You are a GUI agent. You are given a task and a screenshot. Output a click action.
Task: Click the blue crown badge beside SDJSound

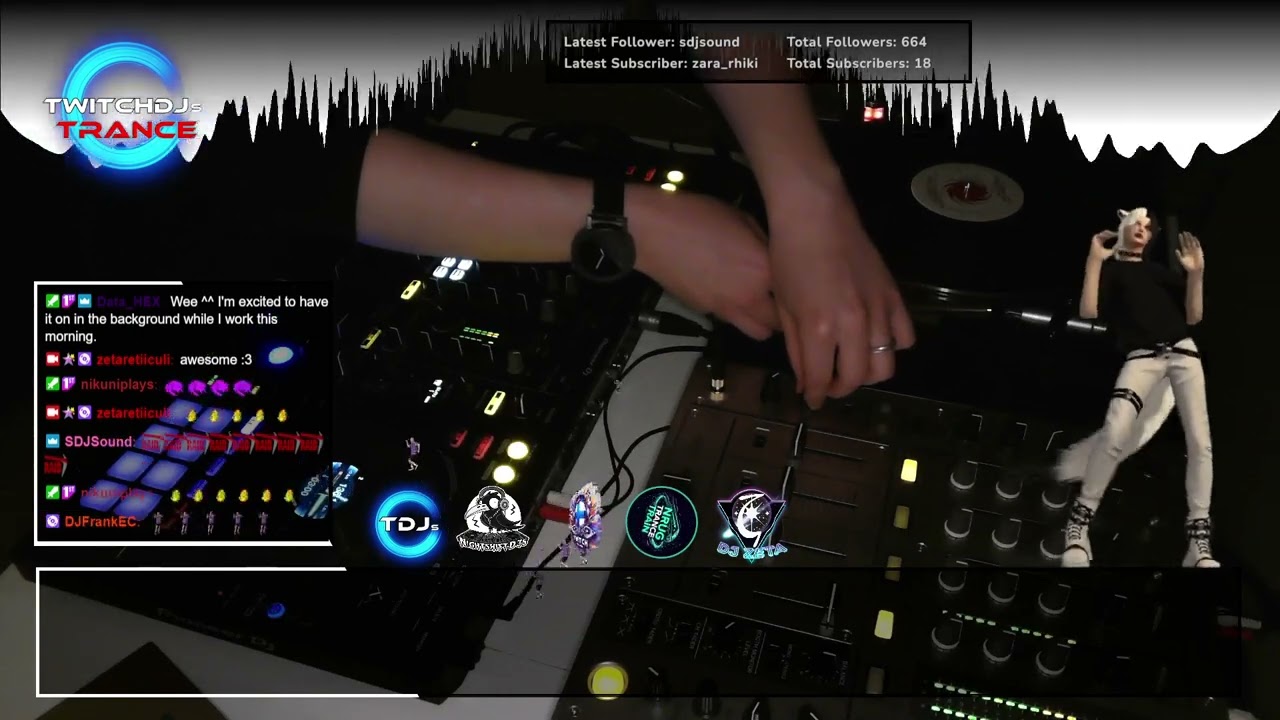pyautogui.click(x=52, y=441)
